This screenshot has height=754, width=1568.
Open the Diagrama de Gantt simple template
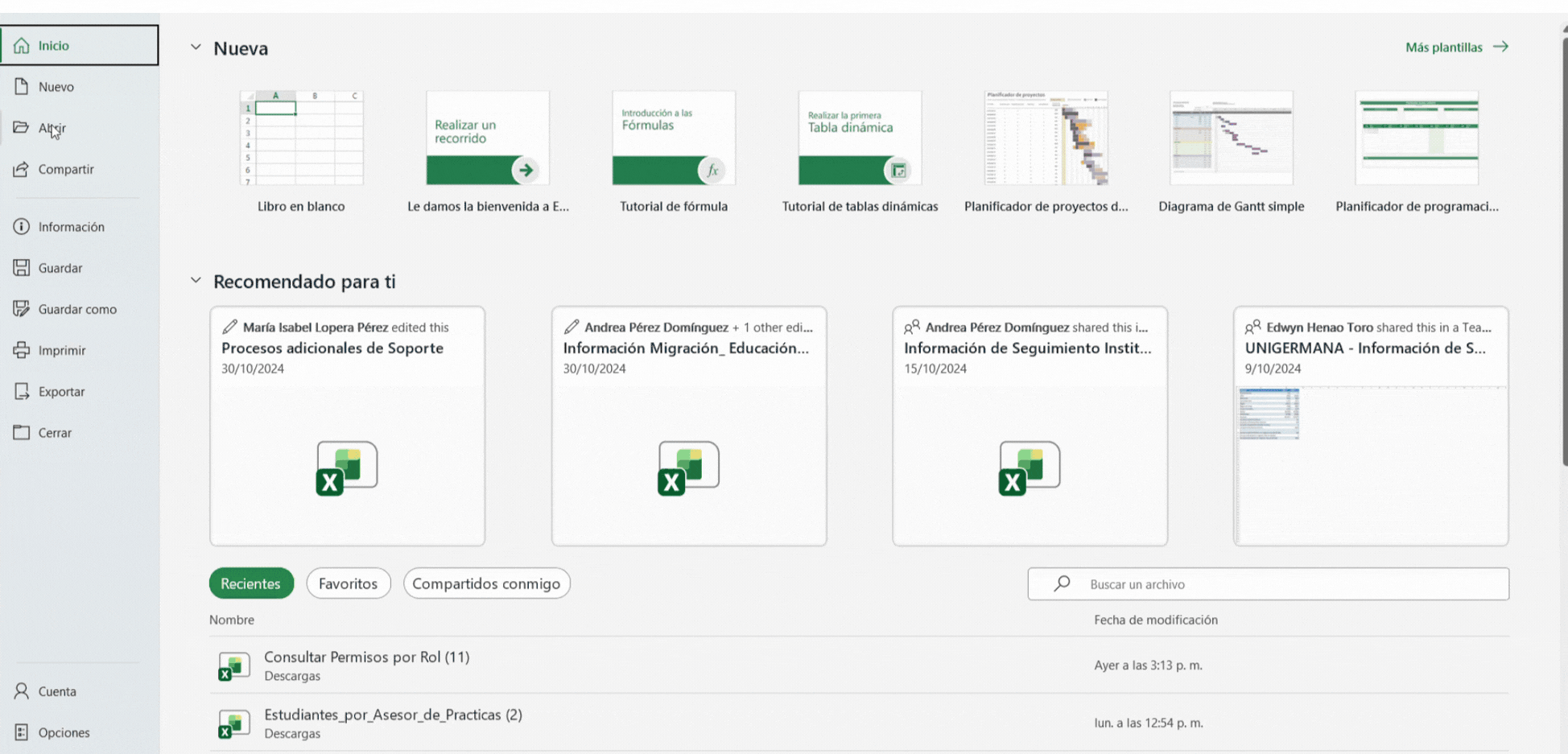tap(1232, 153)
